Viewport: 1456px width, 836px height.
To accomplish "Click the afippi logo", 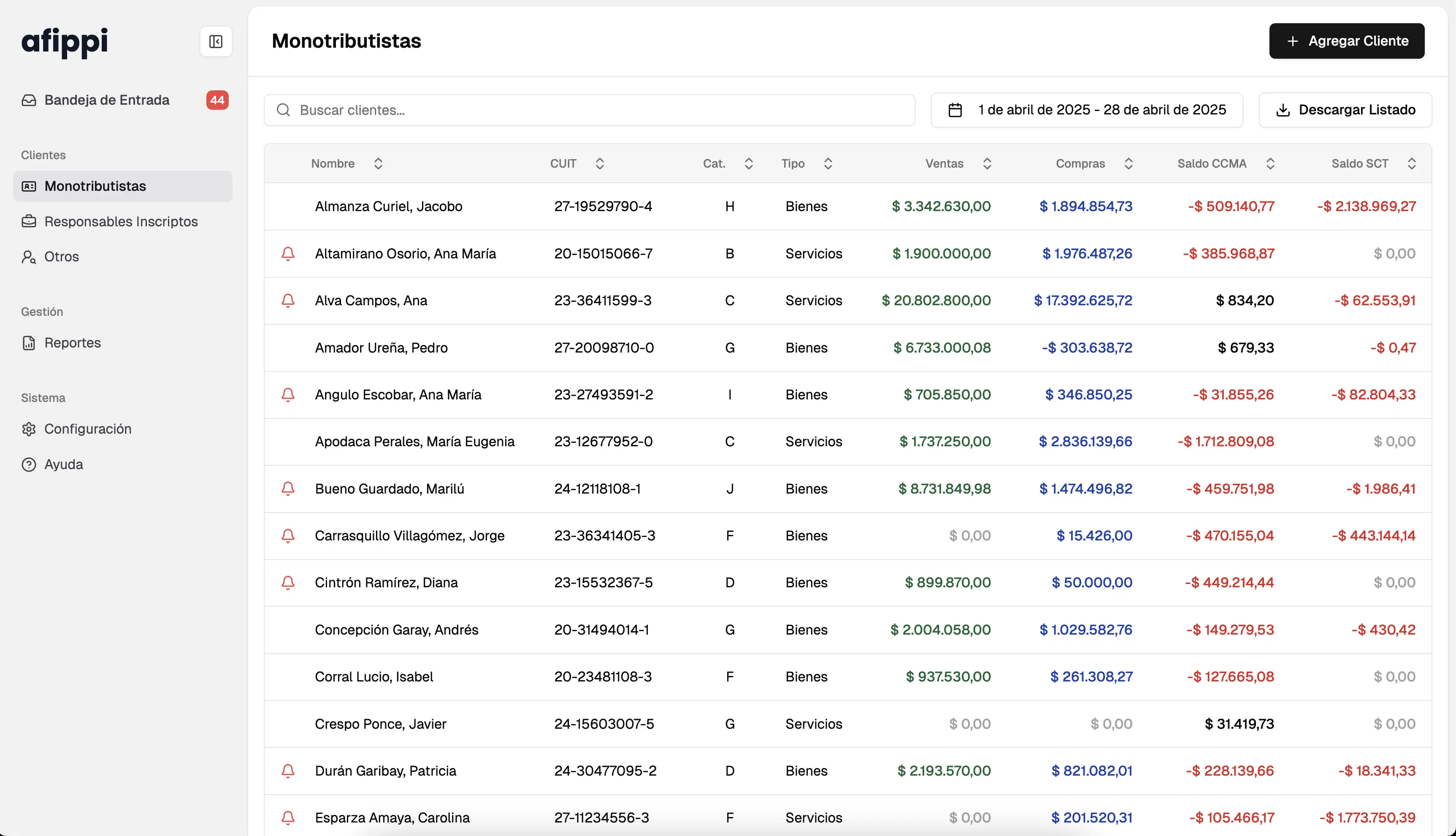I will click(x=65, y=41).
